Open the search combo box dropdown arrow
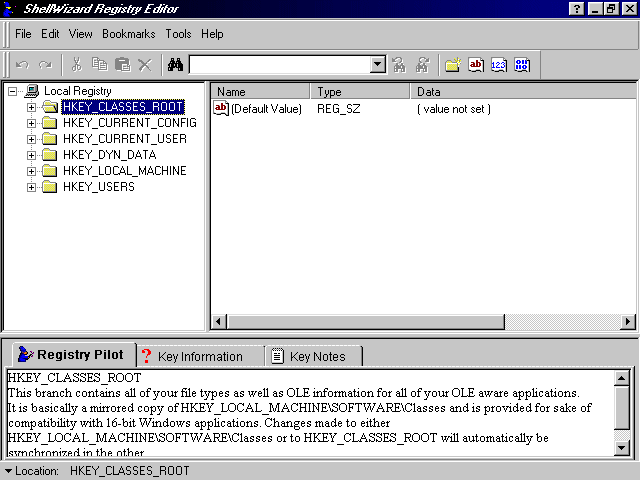640x480 pixels. 377,65
